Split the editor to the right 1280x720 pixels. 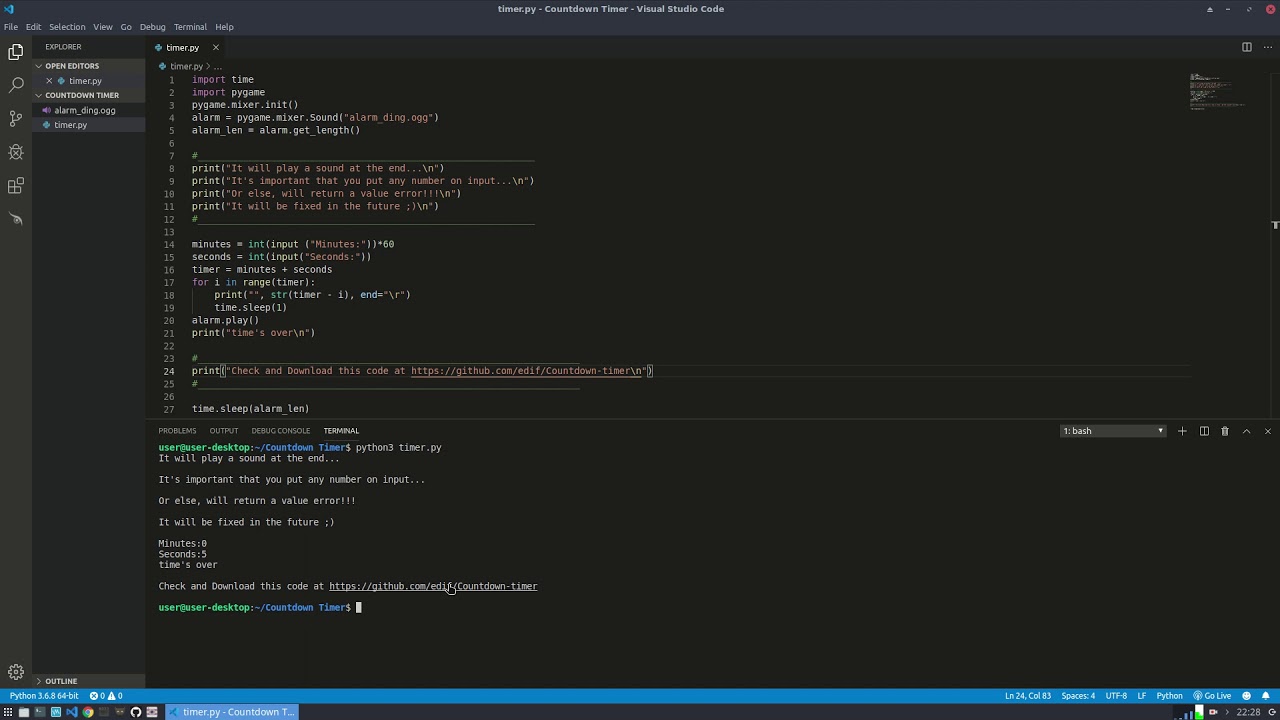(x=1246, y=47)
